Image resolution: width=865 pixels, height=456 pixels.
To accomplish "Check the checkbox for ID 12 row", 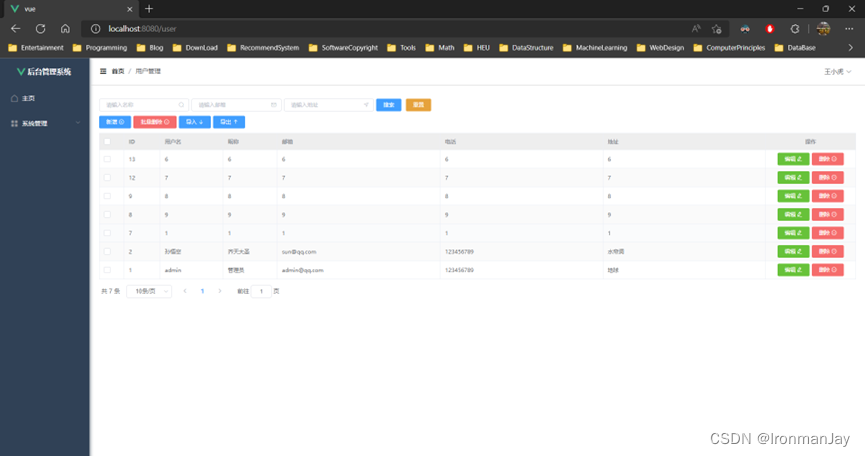I will pos(107,178).
